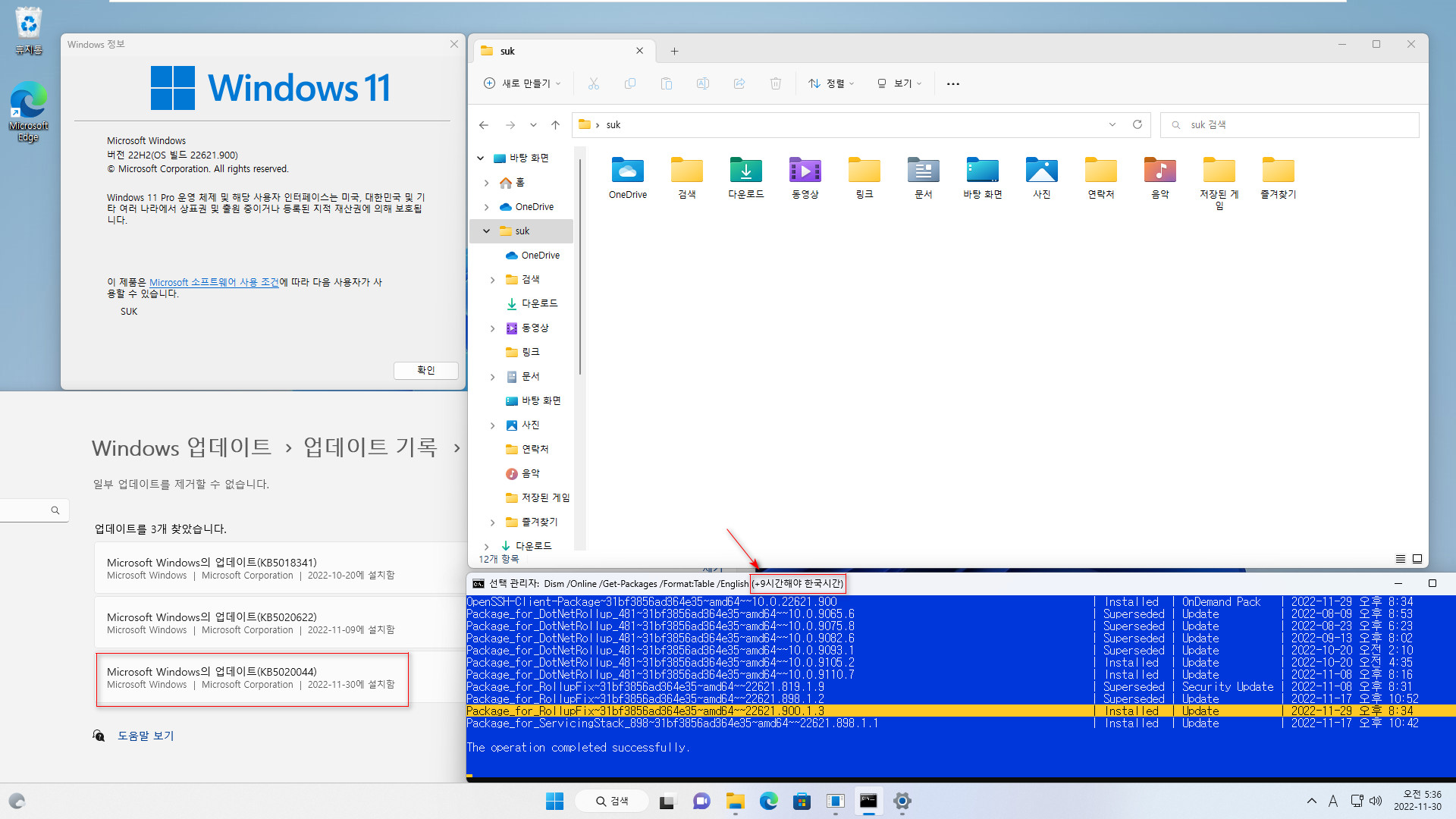Open the 보기 view dropdown

point(899,83)
